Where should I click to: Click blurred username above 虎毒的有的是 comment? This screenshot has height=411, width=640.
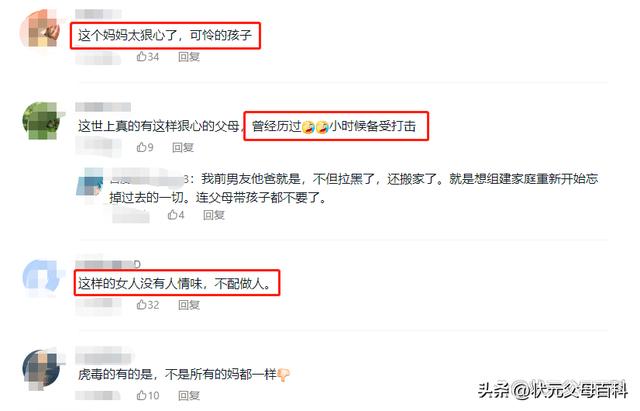click(104, 355)
